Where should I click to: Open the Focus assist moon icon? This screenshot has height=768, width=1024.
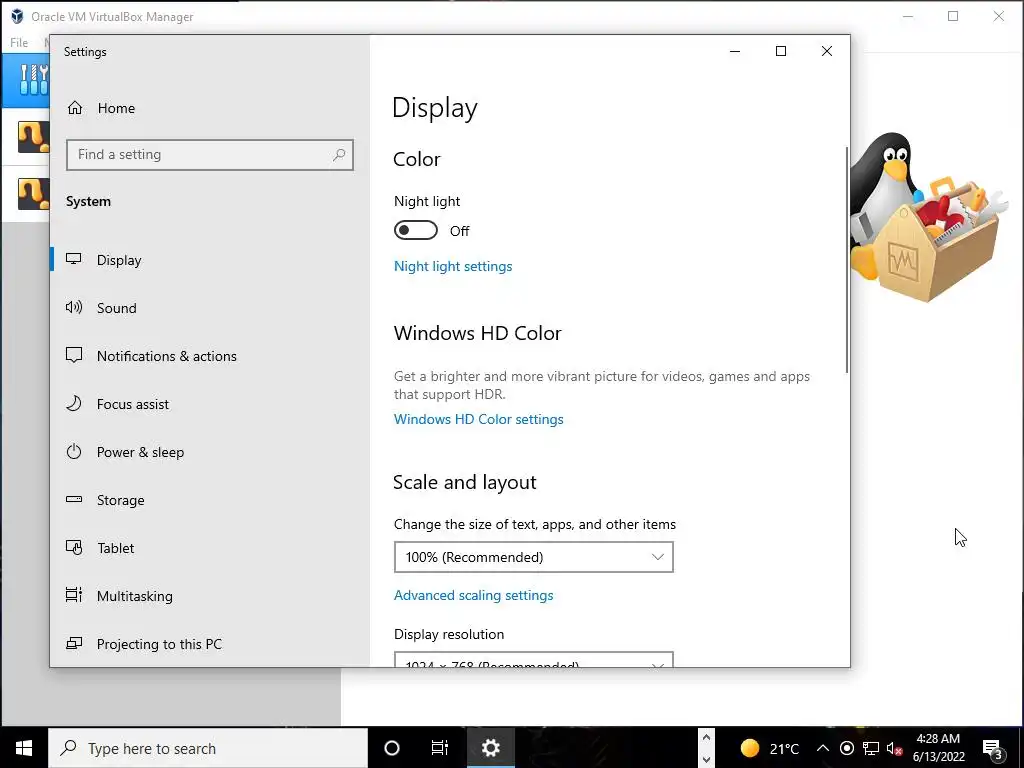click(x=74, y=404)
